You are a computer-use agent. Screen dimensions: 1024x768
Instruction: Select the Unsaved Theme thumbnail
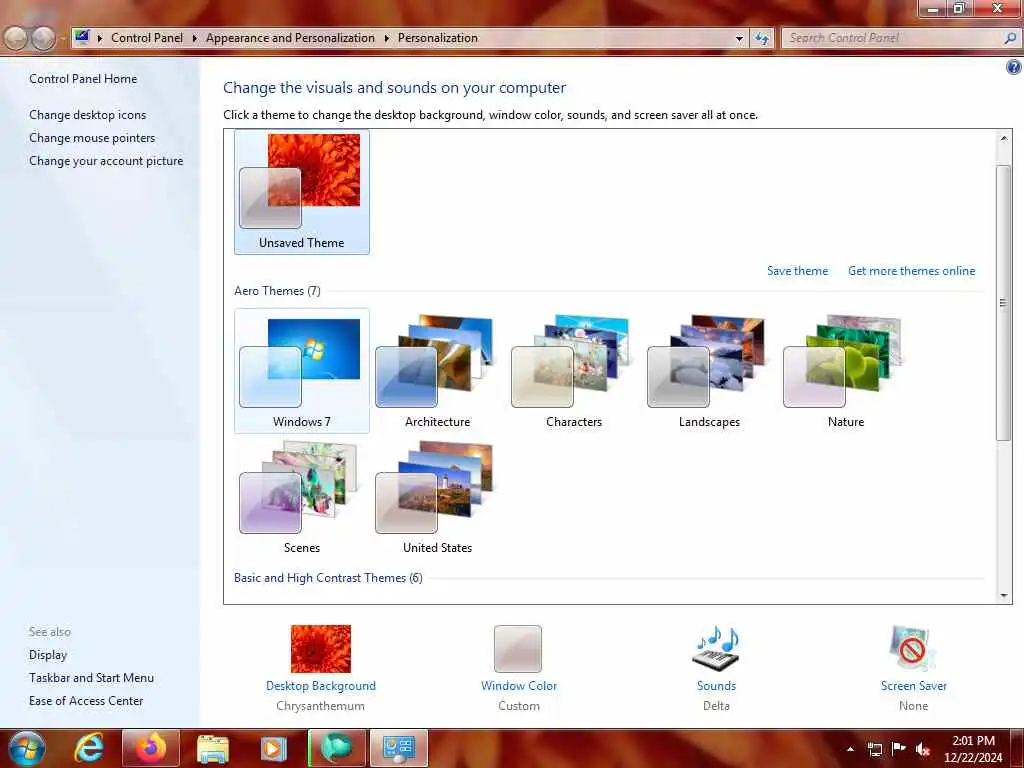click(302, 191)
